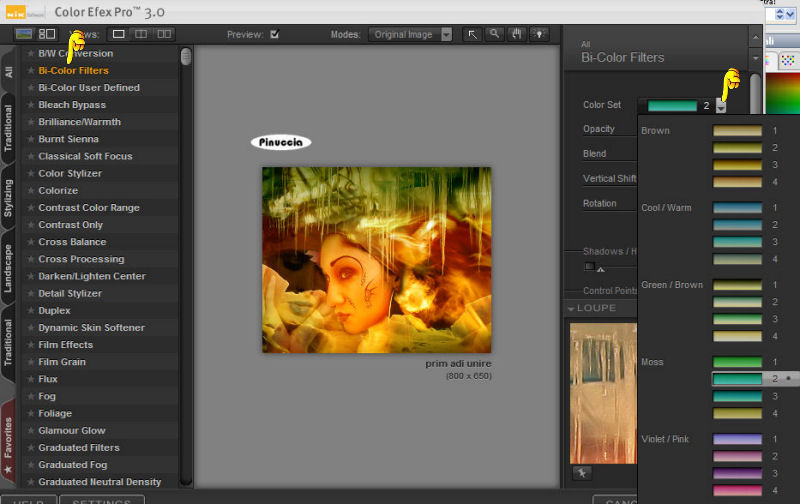Select the hand pan tool

(517, 34)
